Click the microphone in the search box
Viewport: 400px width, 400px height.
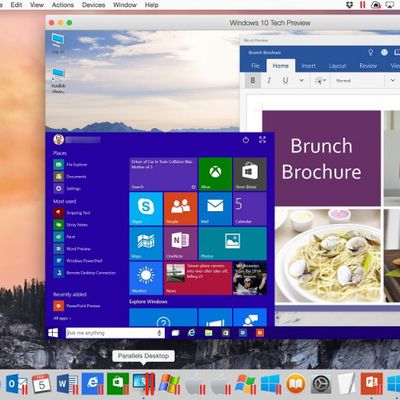(x=159, y=333)
